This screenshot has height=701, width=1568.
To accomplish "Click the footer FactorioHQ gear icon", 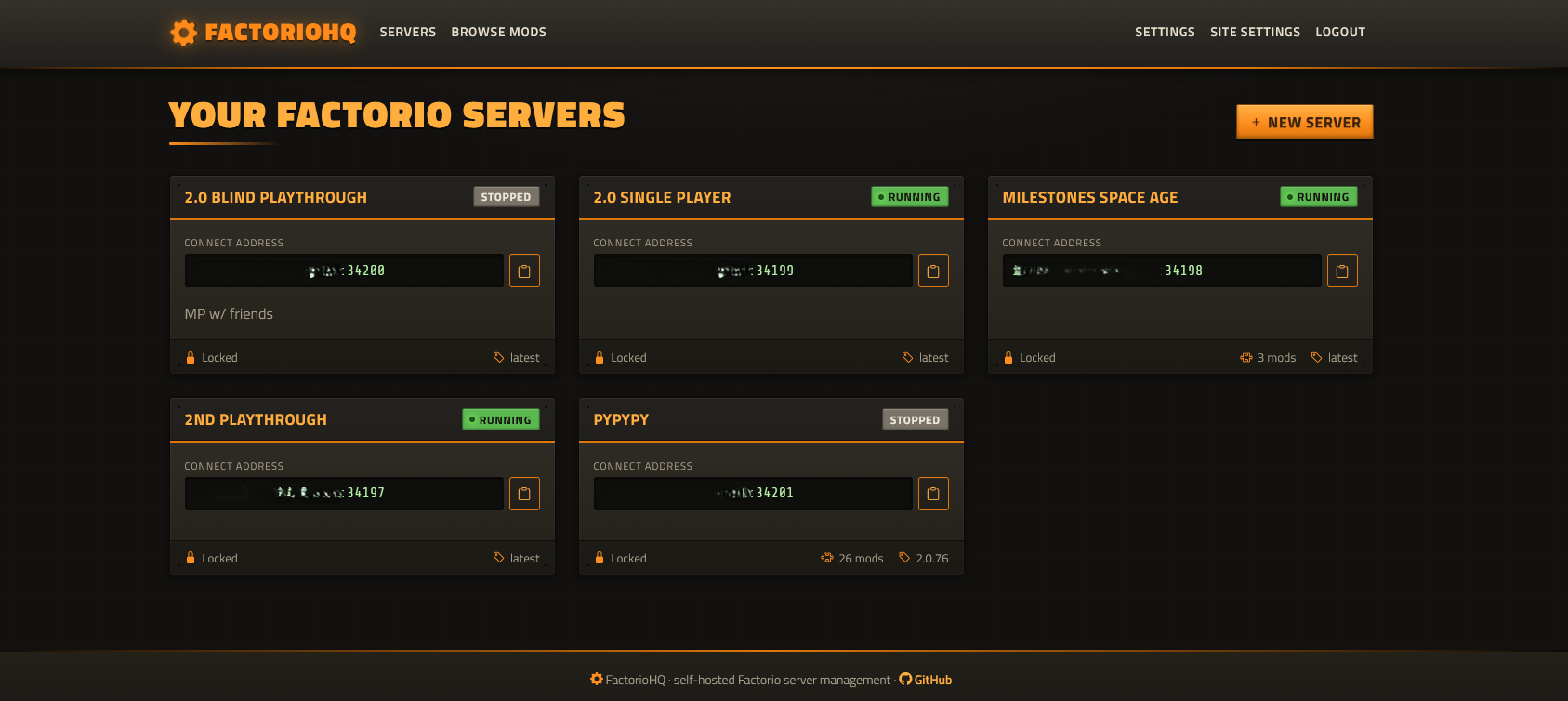I will [x=597, y=680].
